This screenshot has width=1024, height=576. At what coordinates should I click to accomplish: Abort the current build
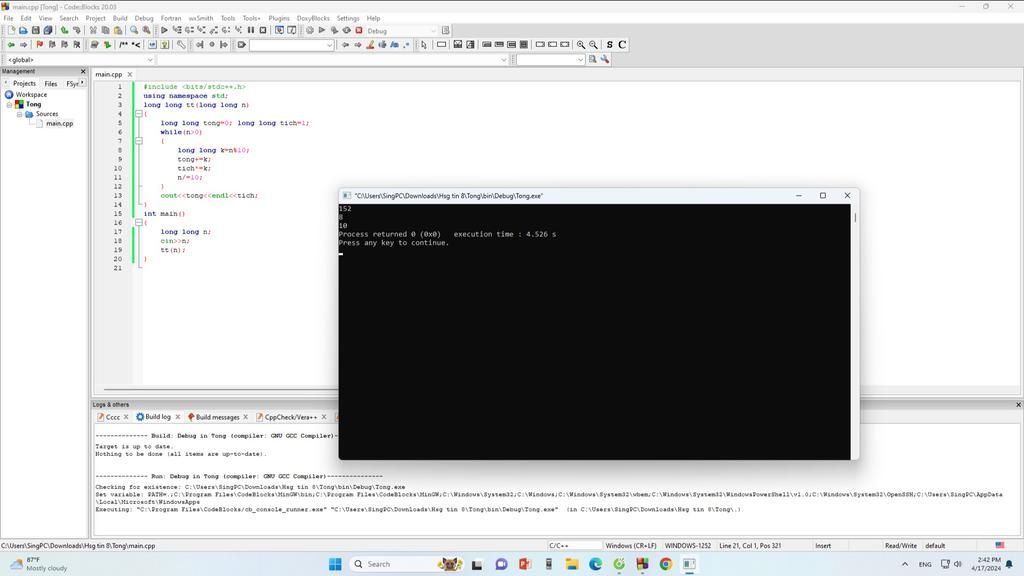(359, 30)
